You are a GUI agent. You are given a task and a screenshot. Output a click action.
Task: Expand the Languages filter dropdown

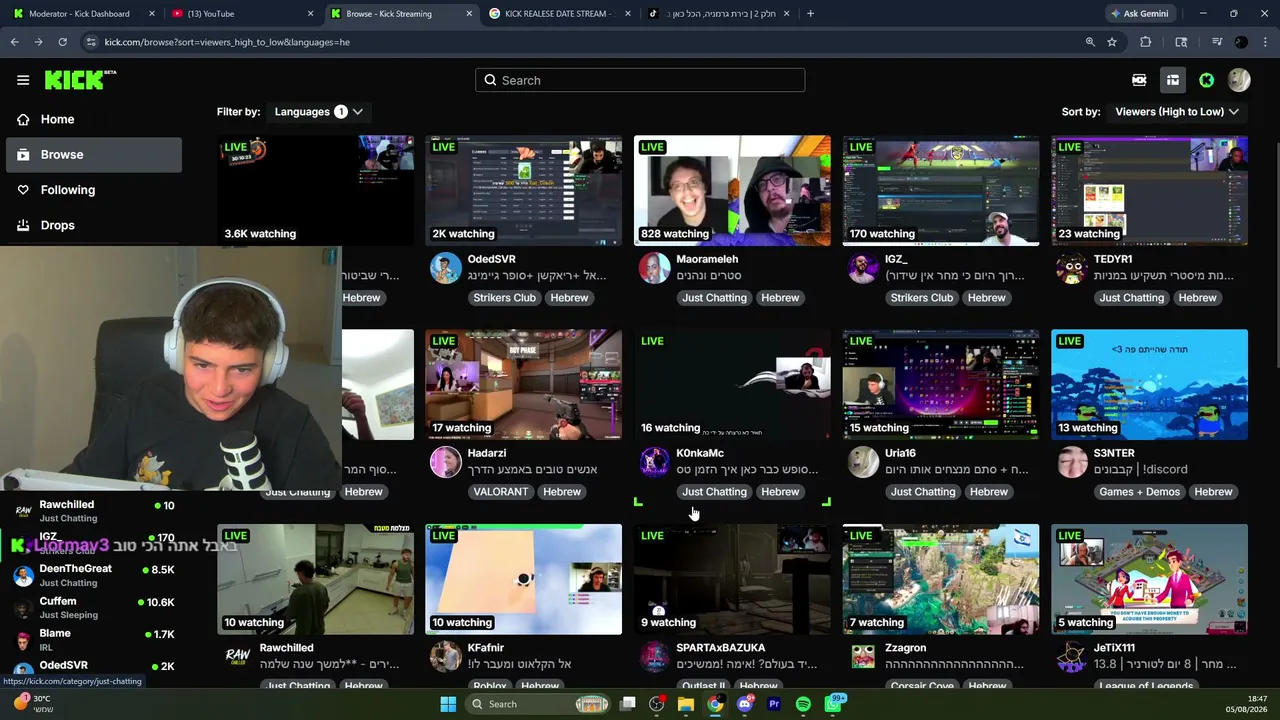(x=318, y=112)
